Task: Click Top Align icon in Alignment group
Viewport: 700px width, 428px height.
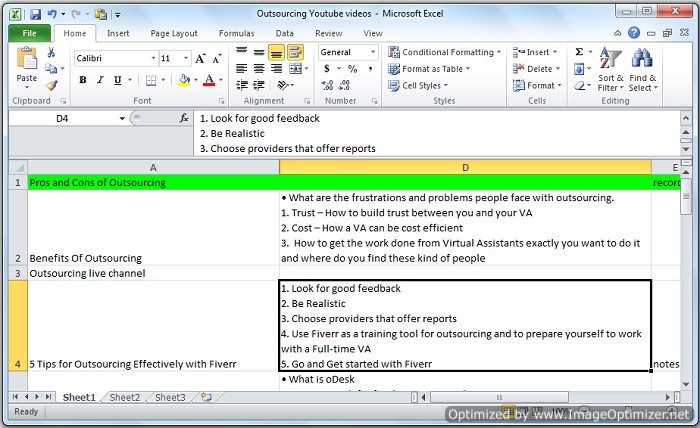Action: coord(242,52)
